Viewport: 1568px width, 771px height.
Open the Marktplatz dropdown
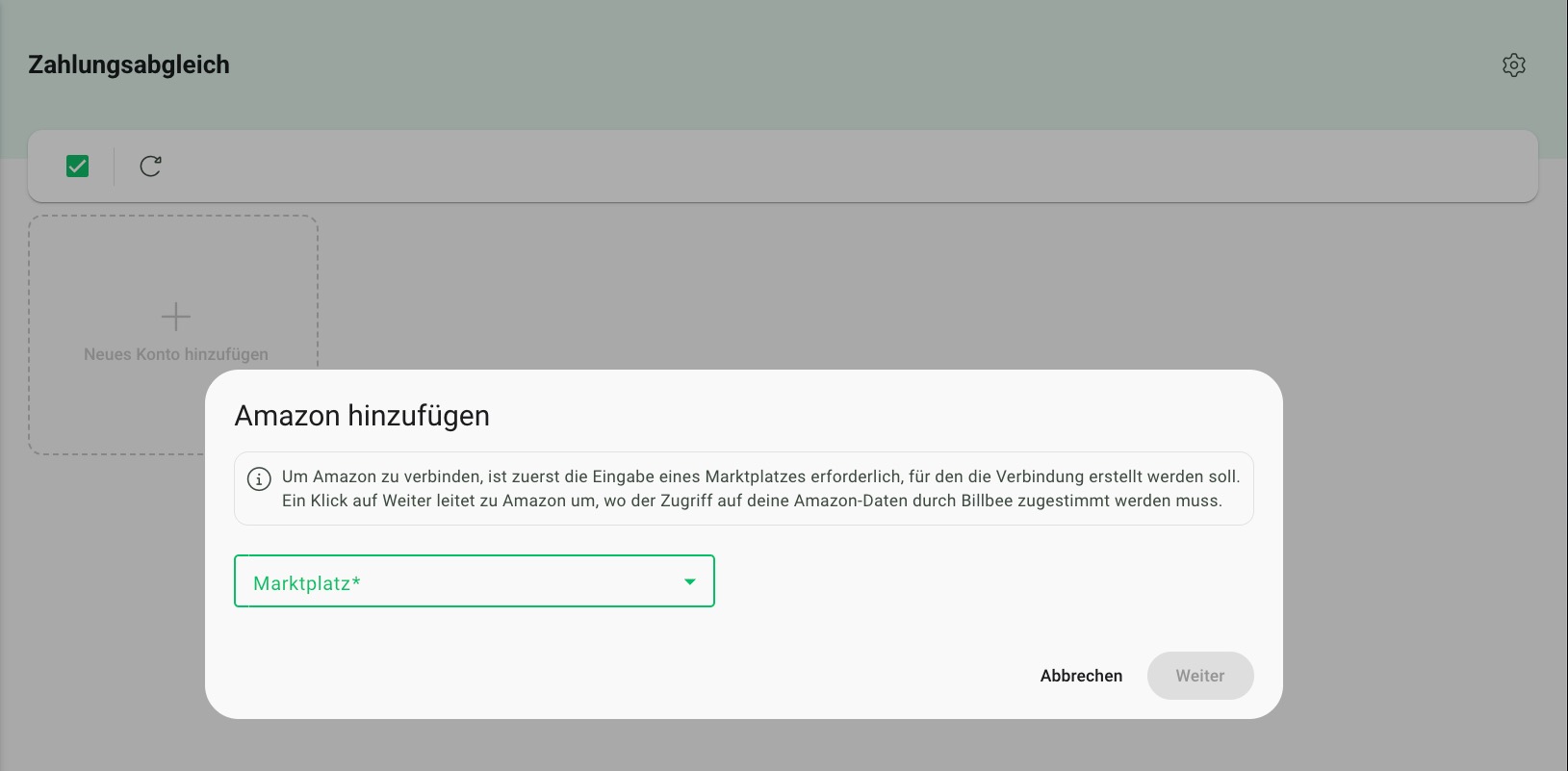tap(475, 581)
